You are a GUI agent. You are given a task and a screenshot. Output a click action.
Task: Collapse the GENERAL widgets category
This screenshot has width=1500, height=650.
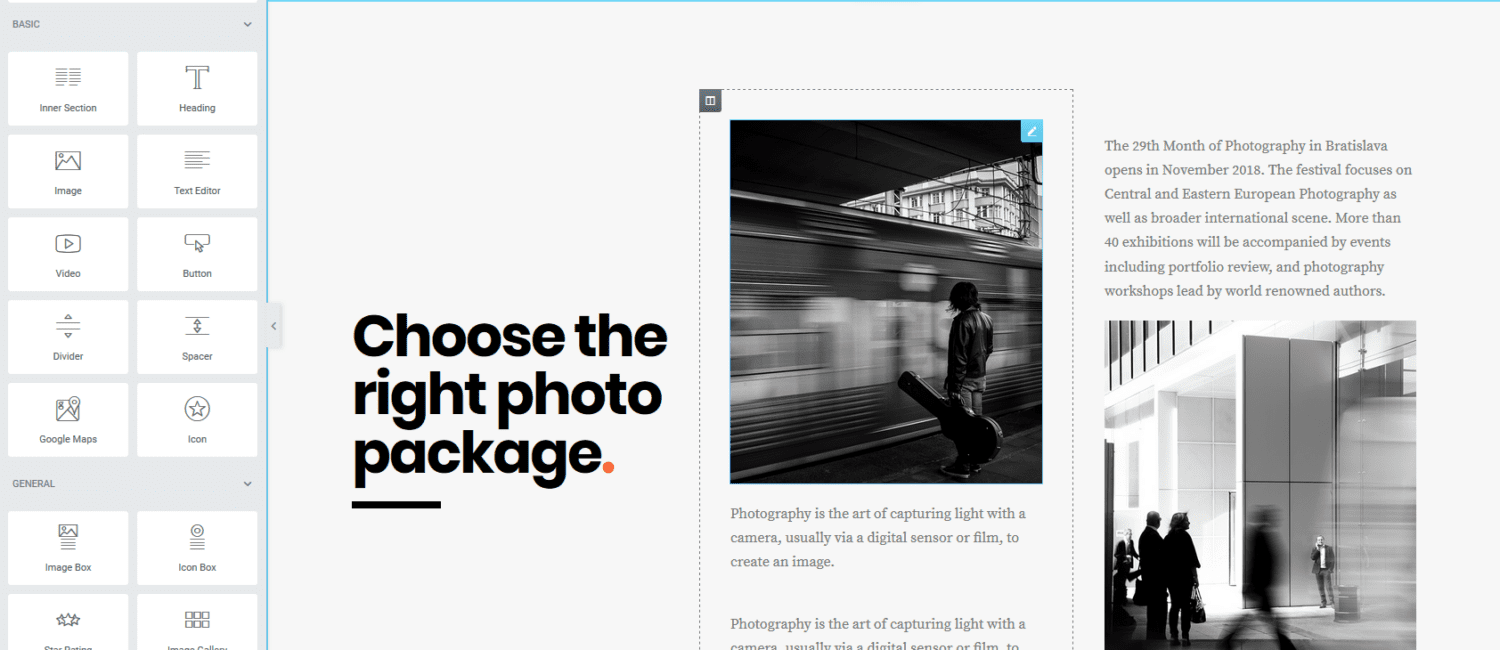(248, 484)
